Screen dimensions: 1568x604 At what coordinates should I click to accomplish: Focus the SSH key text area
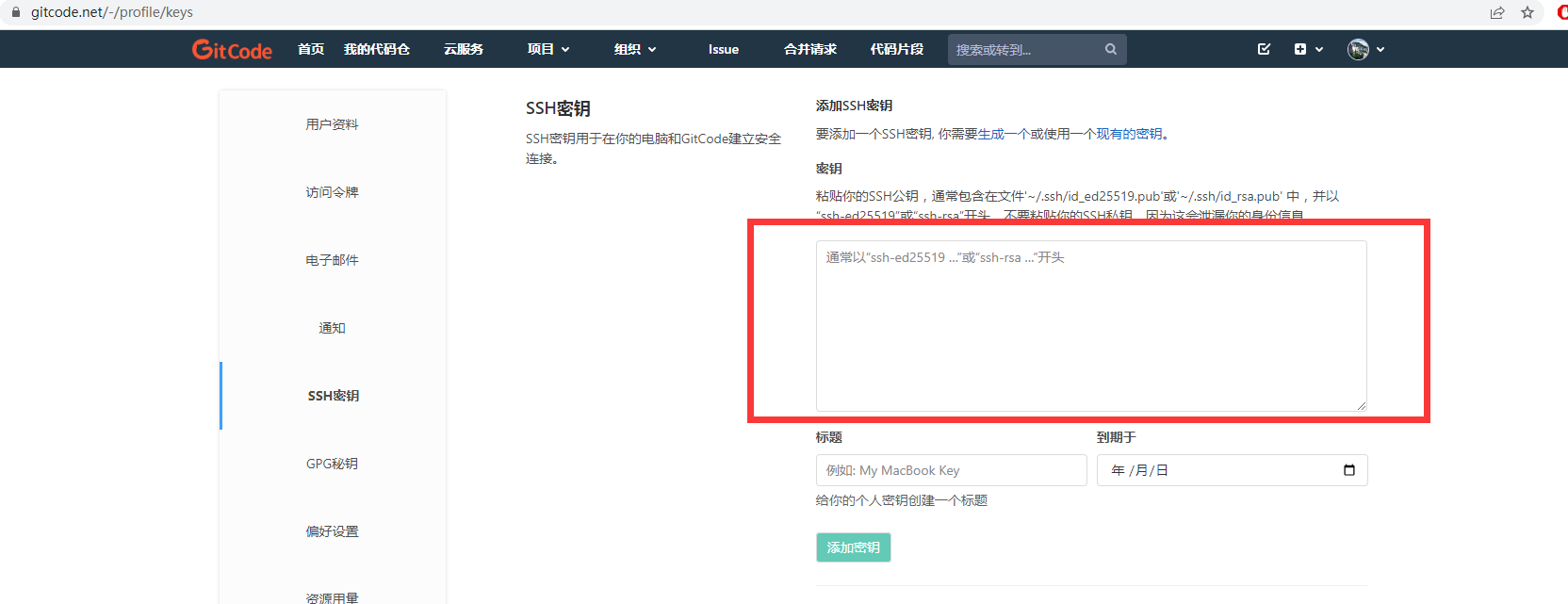[1091, 326]
